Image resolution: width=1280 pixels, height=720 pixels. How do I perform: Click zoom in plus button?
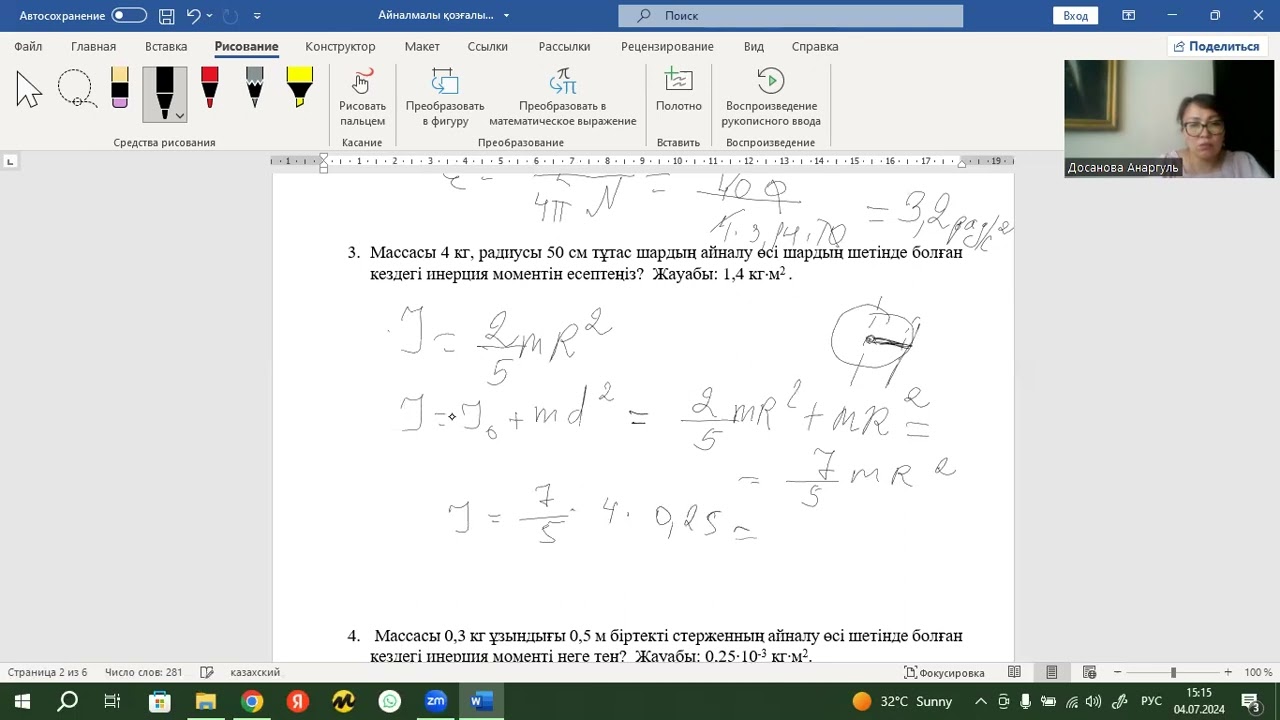point(1228,673)
